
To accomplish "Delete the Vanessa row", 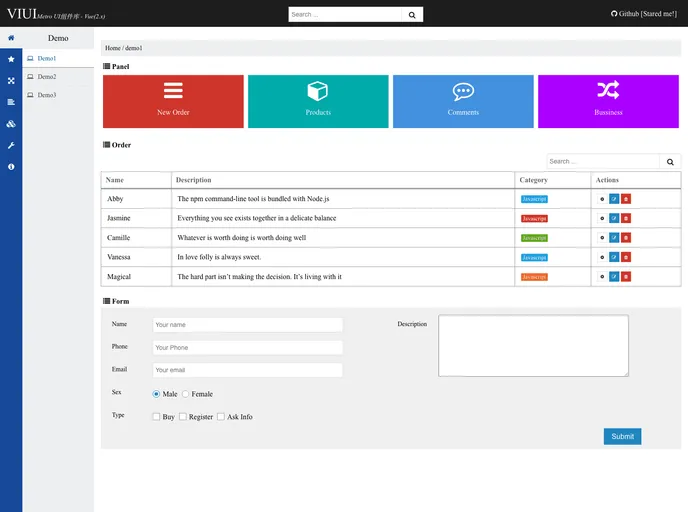I will pyautogui.click(x=626, y=257).
